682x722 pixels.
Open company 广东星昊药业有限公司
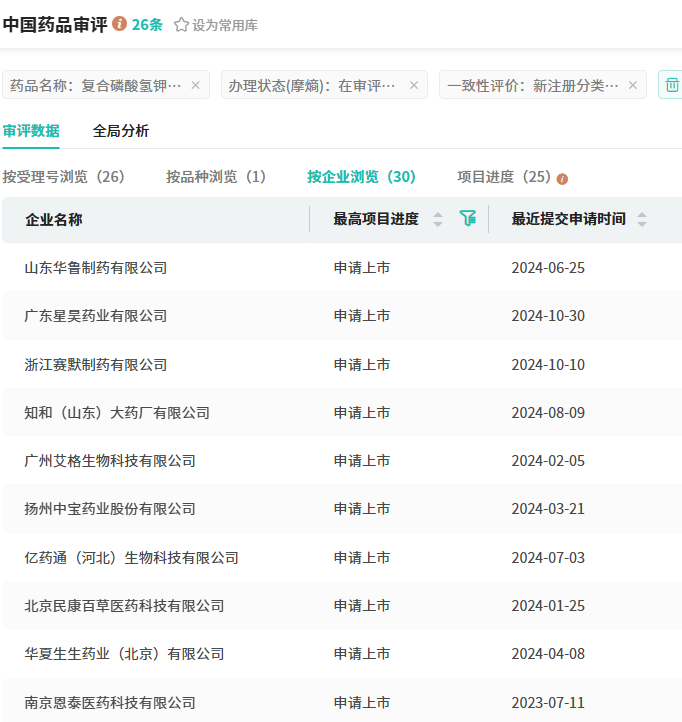click(96, 316)
